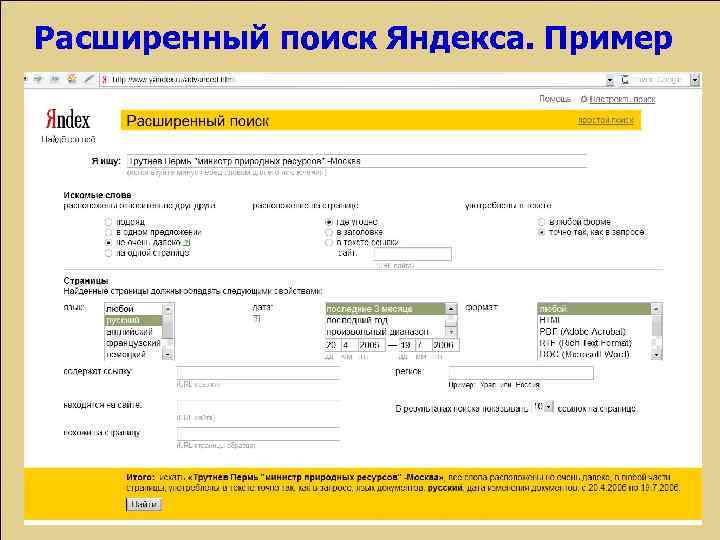Click the 'Найдётся всё' slogan under logo
The height and width of the screenshot is (540, 720).
tap(68, 139)
